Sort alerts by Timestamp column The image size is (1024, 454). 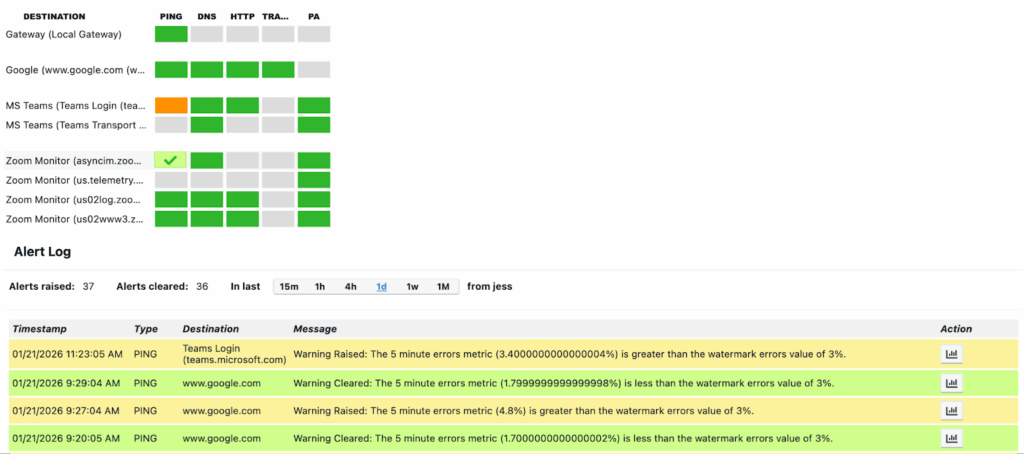tap(40, 329)
